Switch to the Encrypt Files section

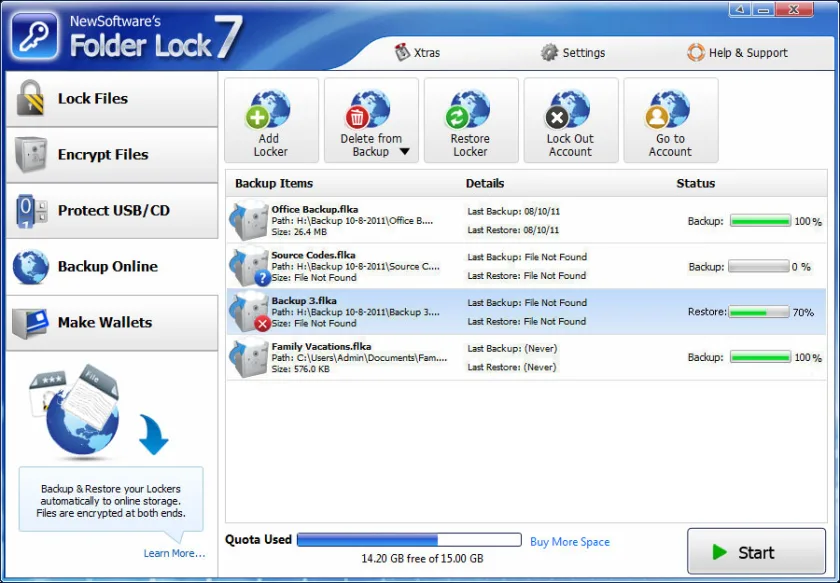pos(112,155)
